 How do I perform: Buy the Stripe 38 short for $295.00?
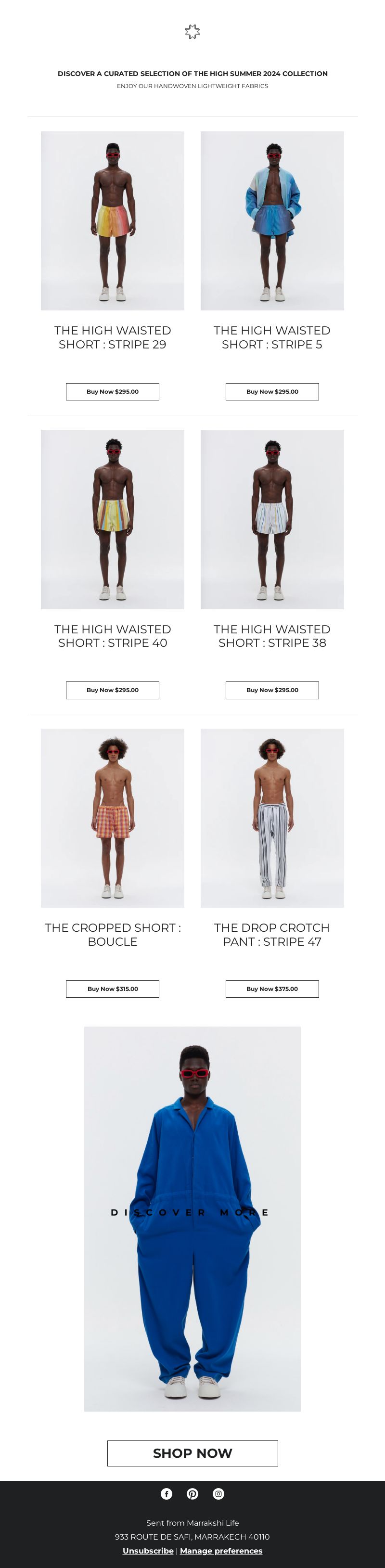click(x=272, y=690)
